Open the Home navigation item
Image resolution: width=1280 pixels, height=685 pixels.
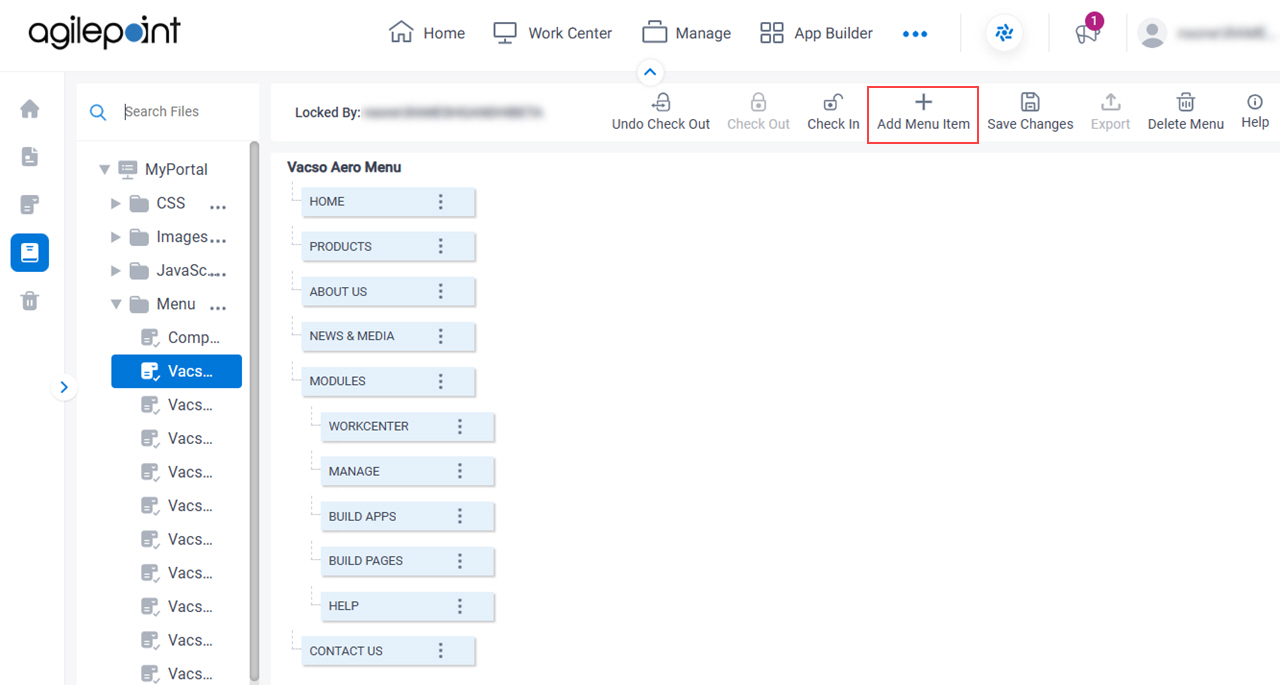click(427, 33)
